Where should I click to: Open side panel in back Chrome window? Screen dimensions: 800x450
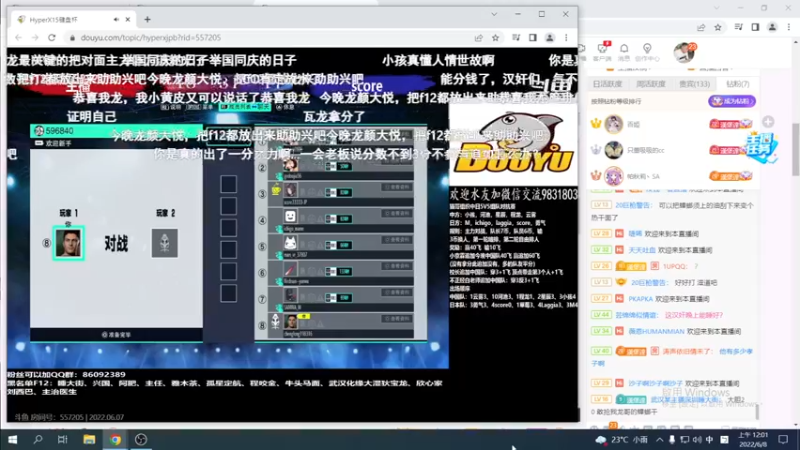click(755, 27)
